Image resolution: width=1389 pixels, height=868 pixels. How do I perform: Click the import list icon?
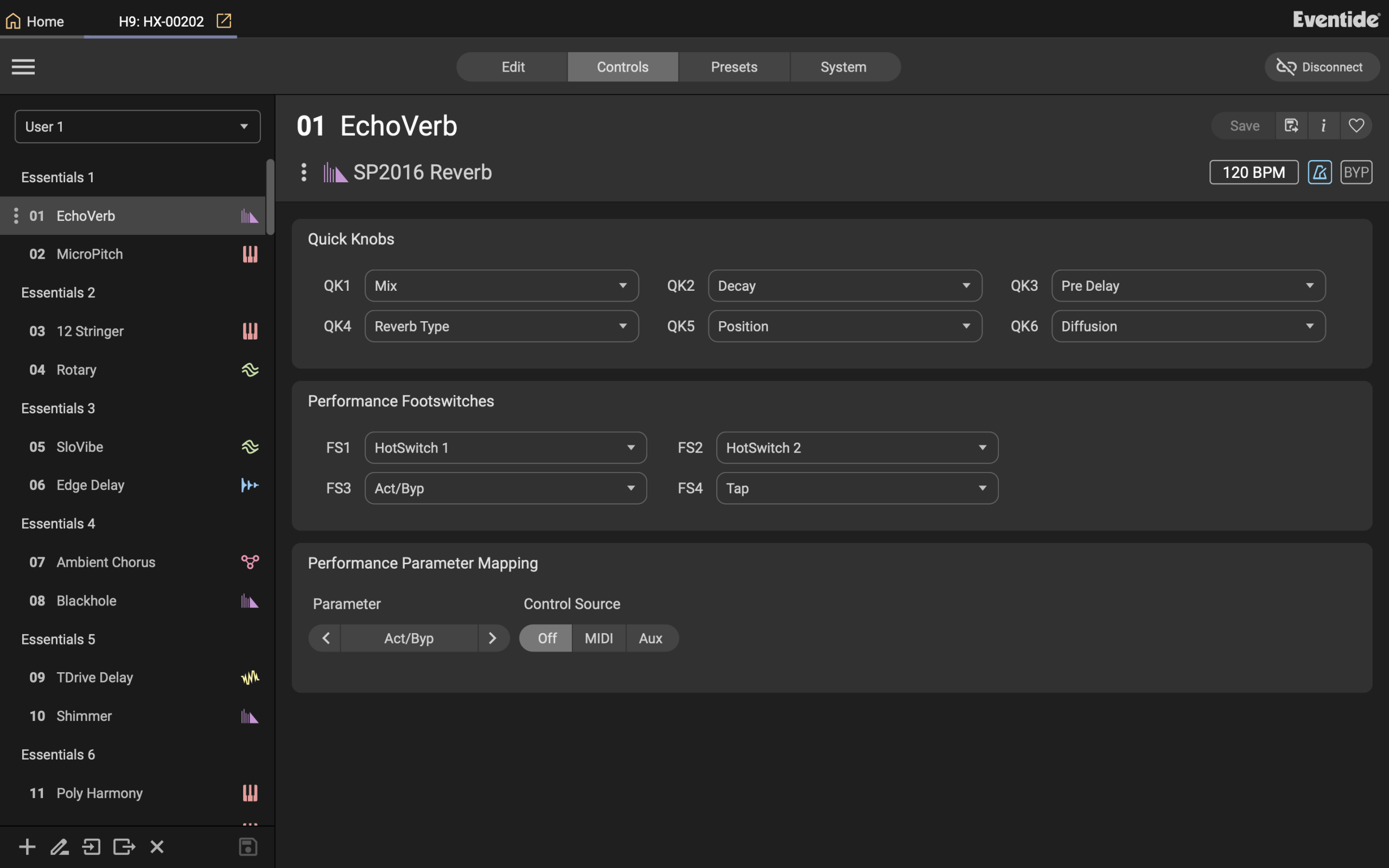coord(91,846)
